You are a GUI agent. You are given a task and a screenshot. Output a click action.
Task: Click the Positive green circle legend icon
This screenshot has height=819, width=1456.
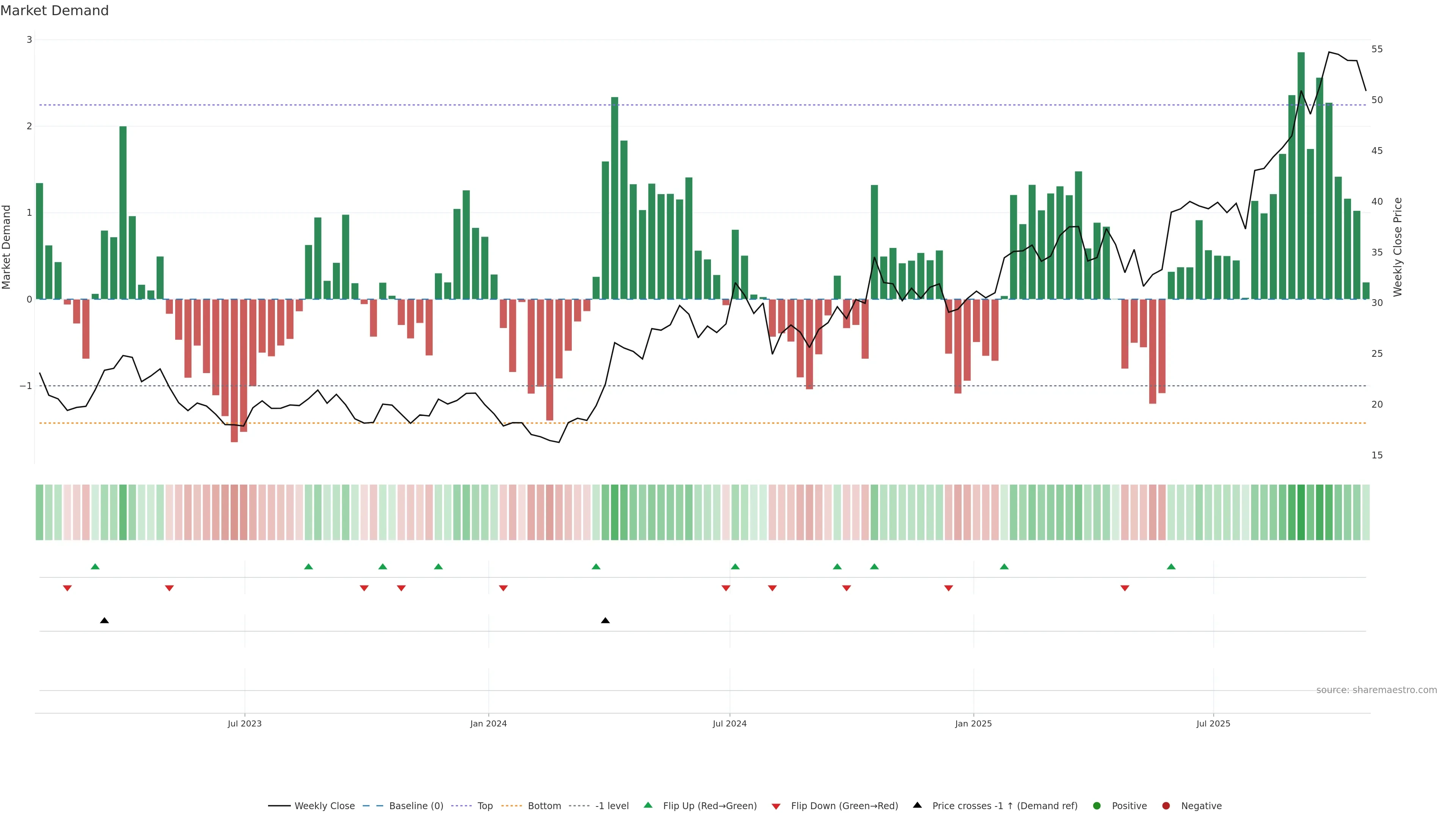click(1097, 806)
